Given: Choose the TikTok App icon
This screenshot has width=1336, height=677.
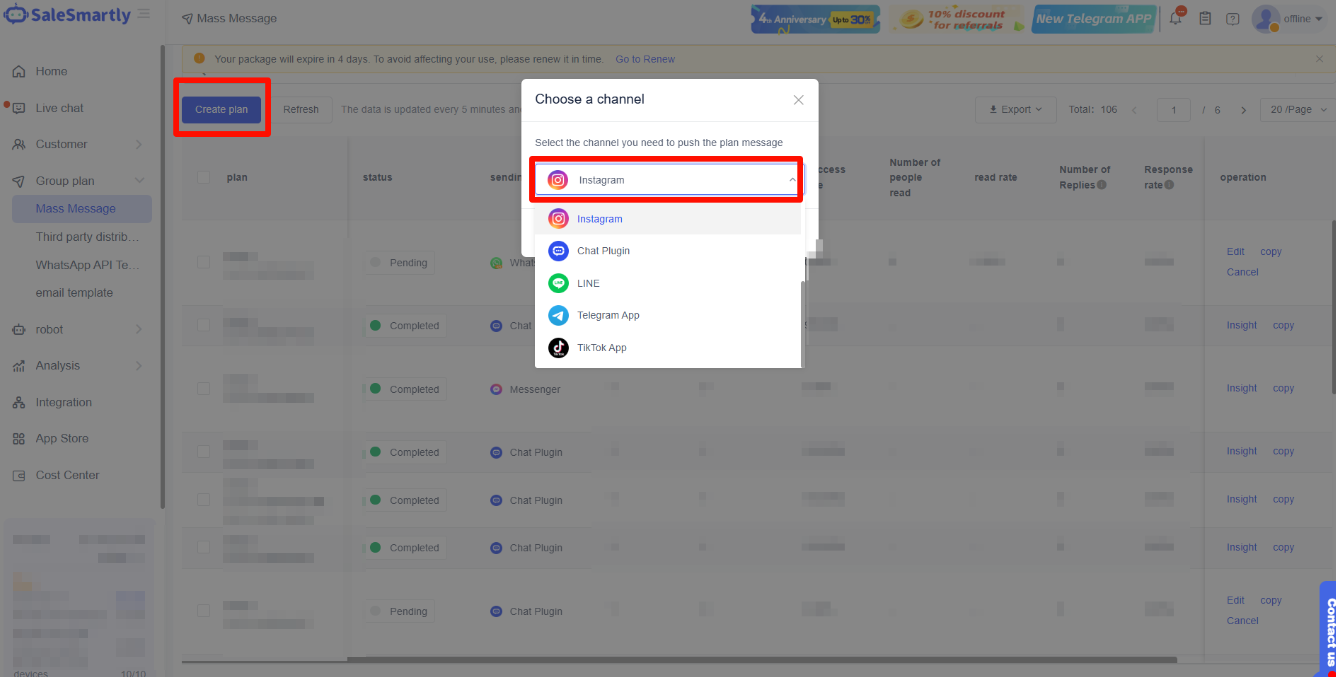Looking at the screenshot, I should click(558, 348).
